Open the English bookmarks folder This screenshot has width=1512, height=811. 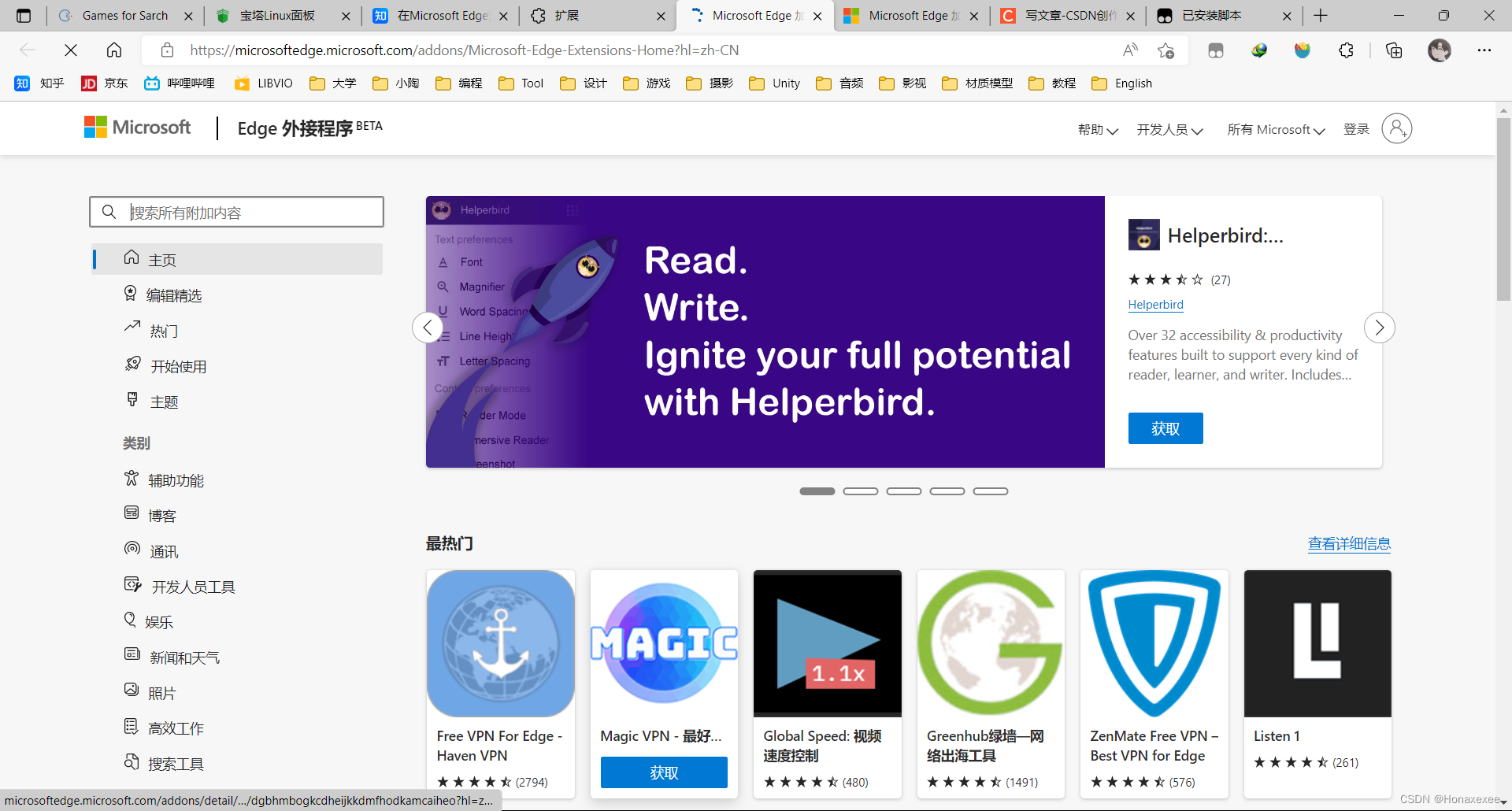click(1122, 83)
